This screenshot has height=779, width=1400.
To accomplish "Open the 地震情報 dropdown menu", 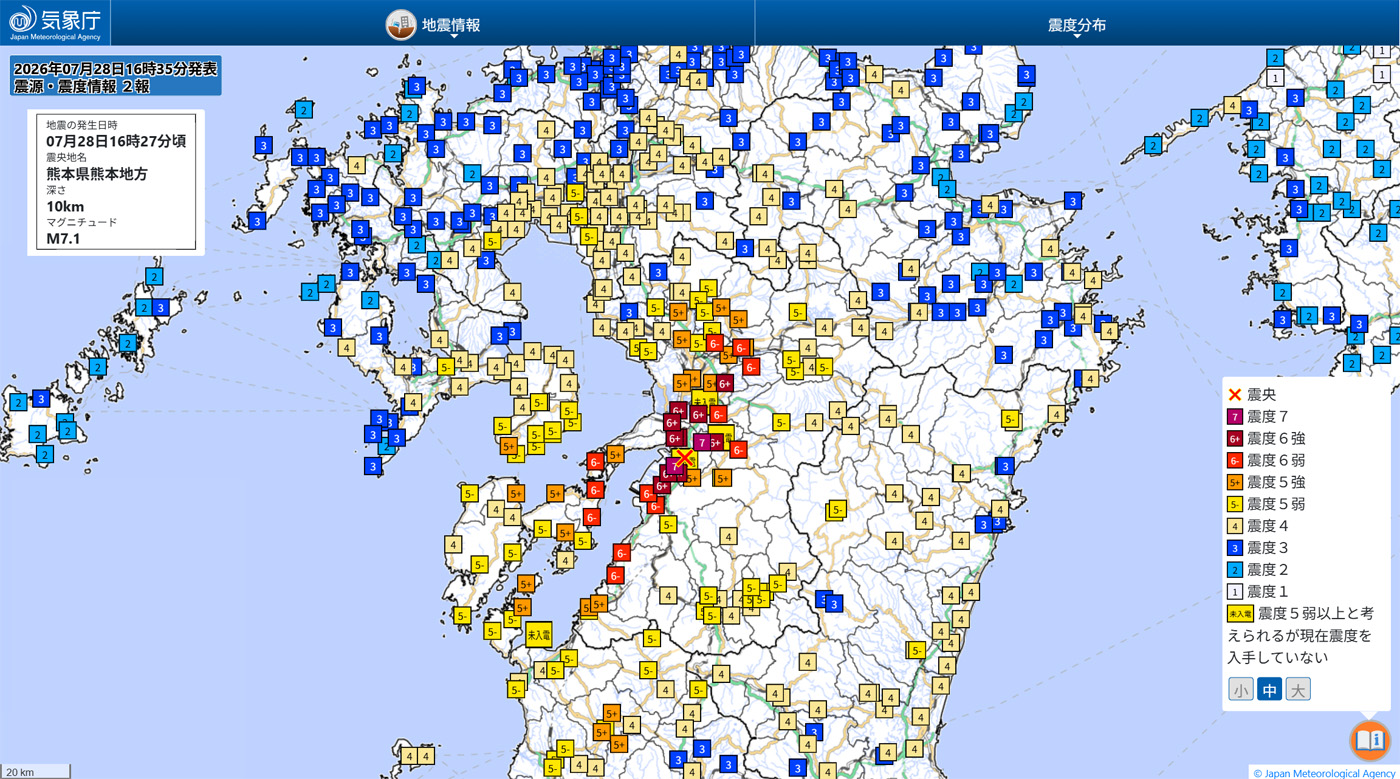I will 434,25.
